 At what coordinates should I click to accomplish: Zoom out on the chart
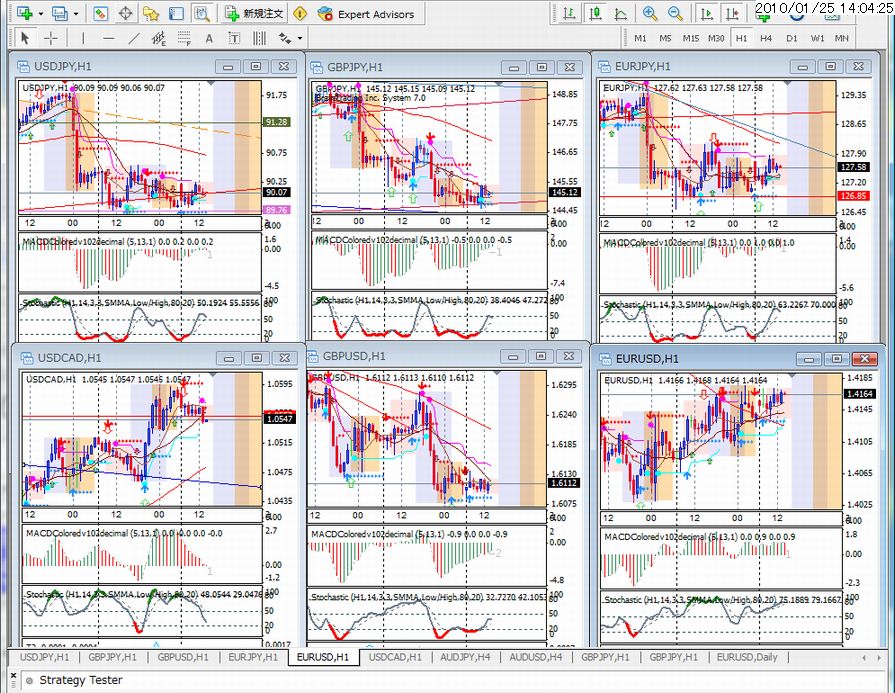[x=675, y=13]
